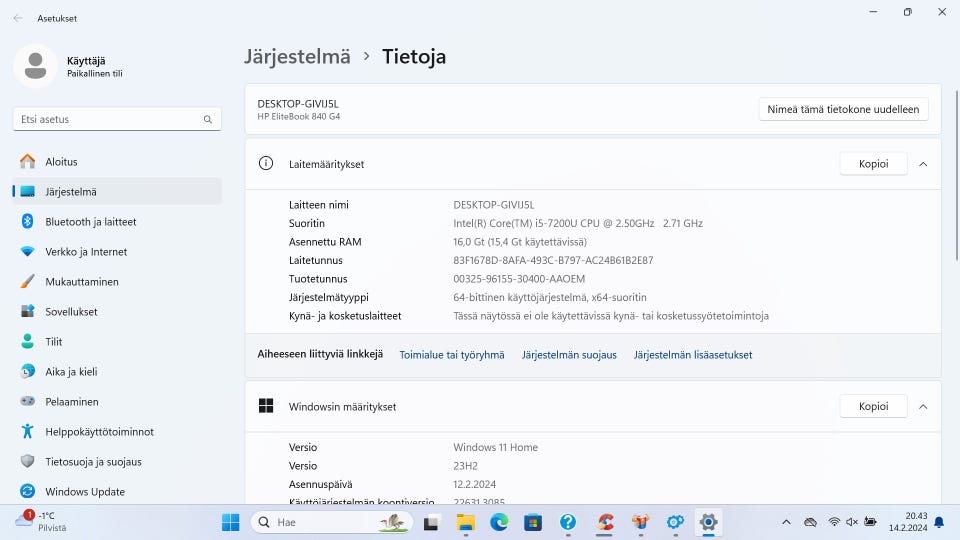Image resolution: width=960 pixels, height=540 pixels.
Task: Click Nimeä tämä tietokone uudelleen button
Action: coord(844,110)
